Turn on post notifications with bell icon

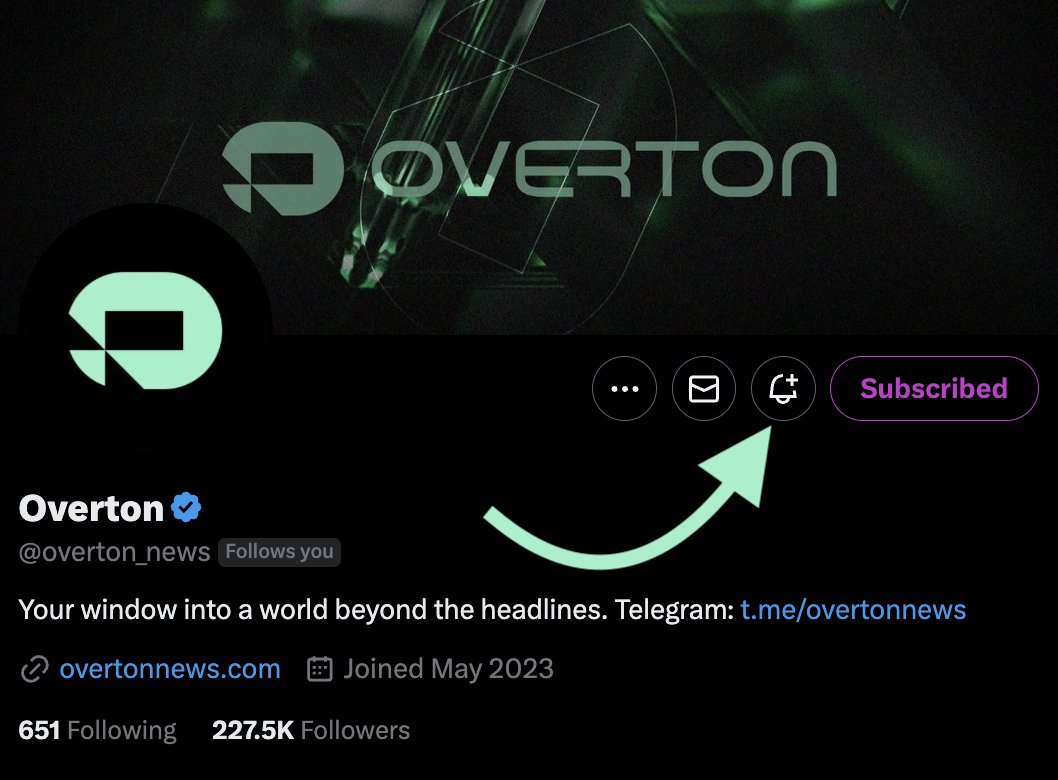783,389
